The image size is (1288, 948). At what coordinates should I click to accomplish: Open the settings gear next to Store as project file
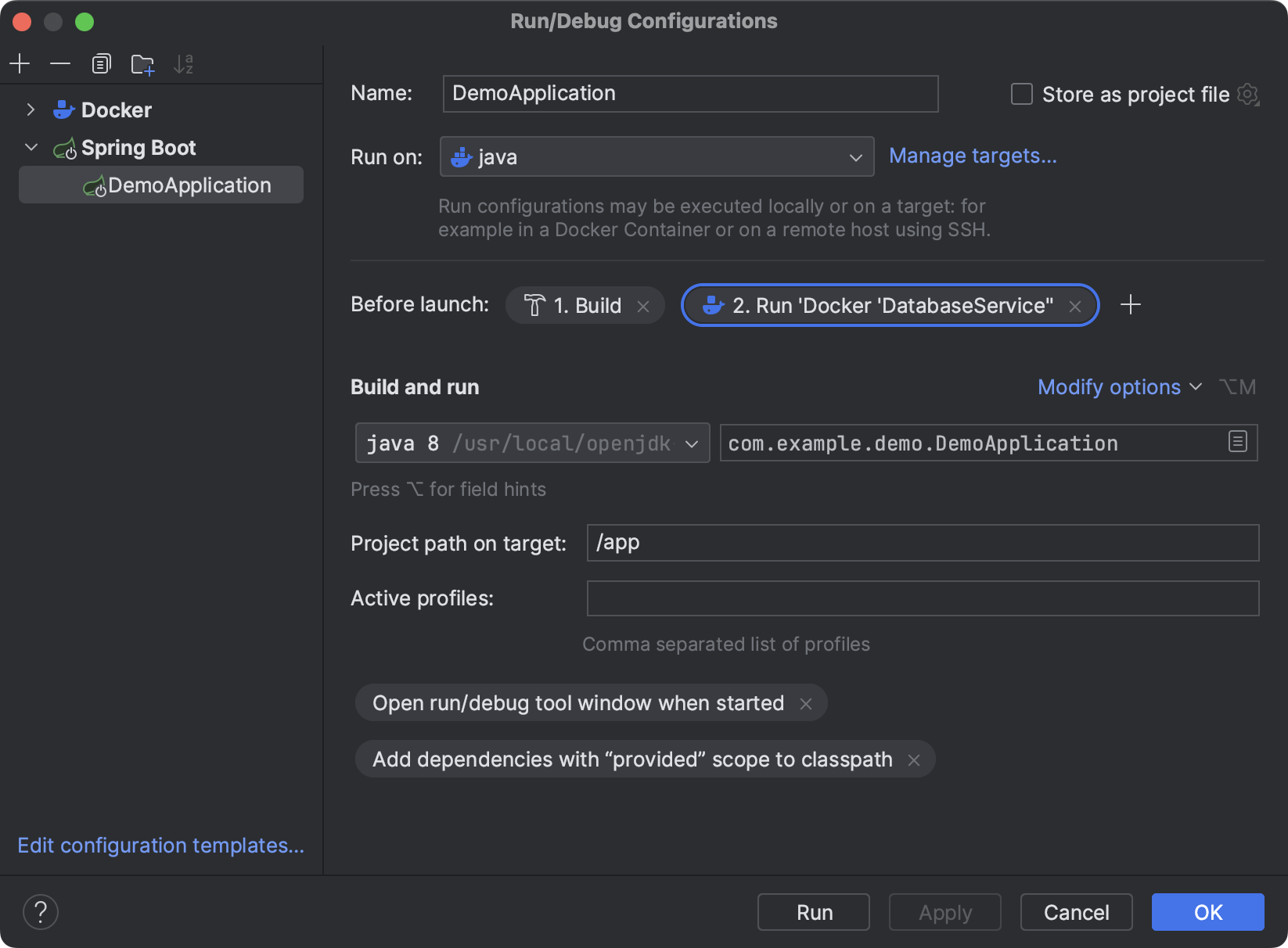click(x=1248, y=94)
